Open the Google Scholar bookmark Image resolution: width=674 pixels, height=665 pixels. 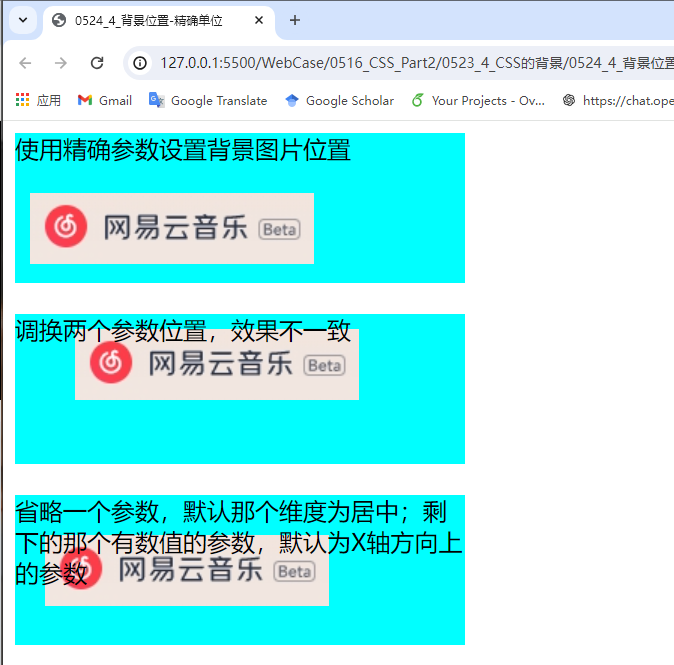point(339,100)
